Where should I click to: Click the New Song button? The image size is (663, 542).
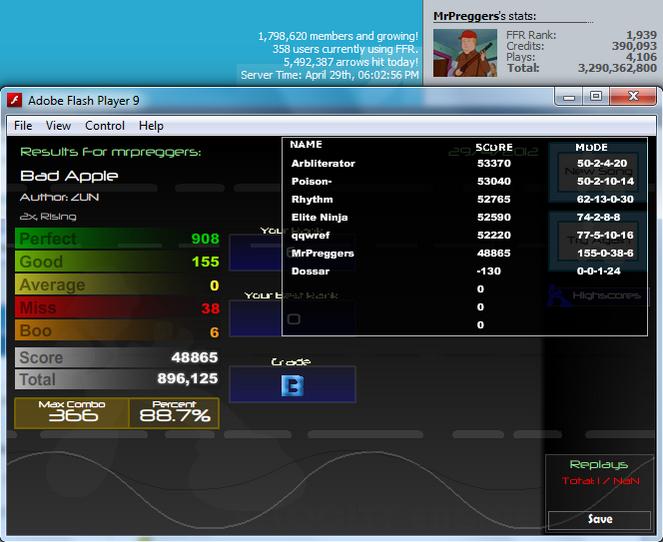[x=598, y=172]
